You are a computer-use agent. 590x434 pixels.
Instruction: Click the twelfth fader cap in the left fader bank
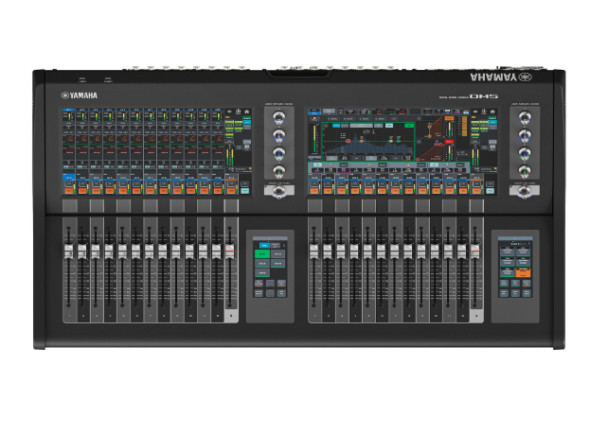(216, 251)
